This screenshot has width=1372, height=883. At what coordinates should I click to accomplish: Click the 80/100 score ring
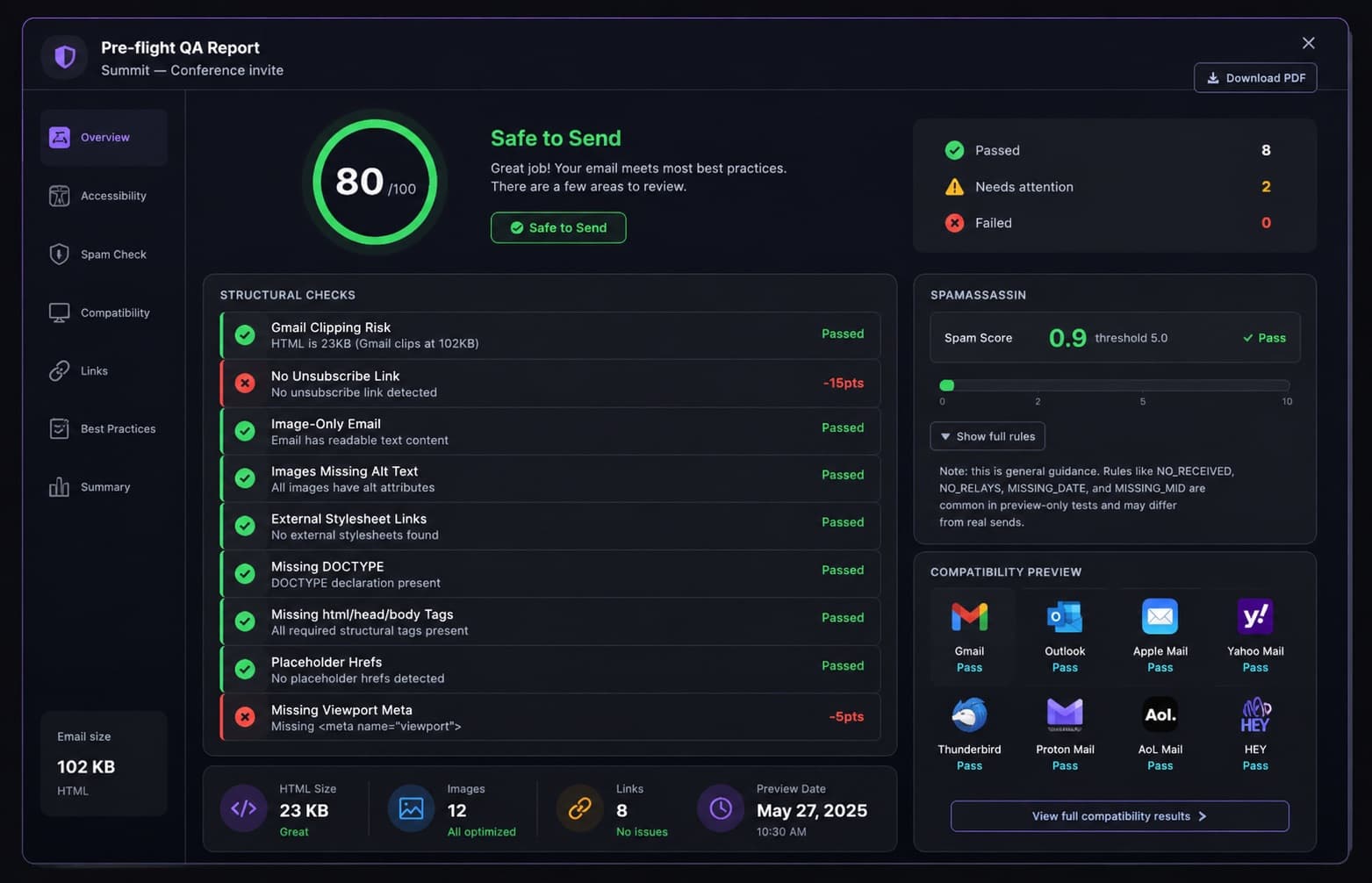(x=375, y=182)
